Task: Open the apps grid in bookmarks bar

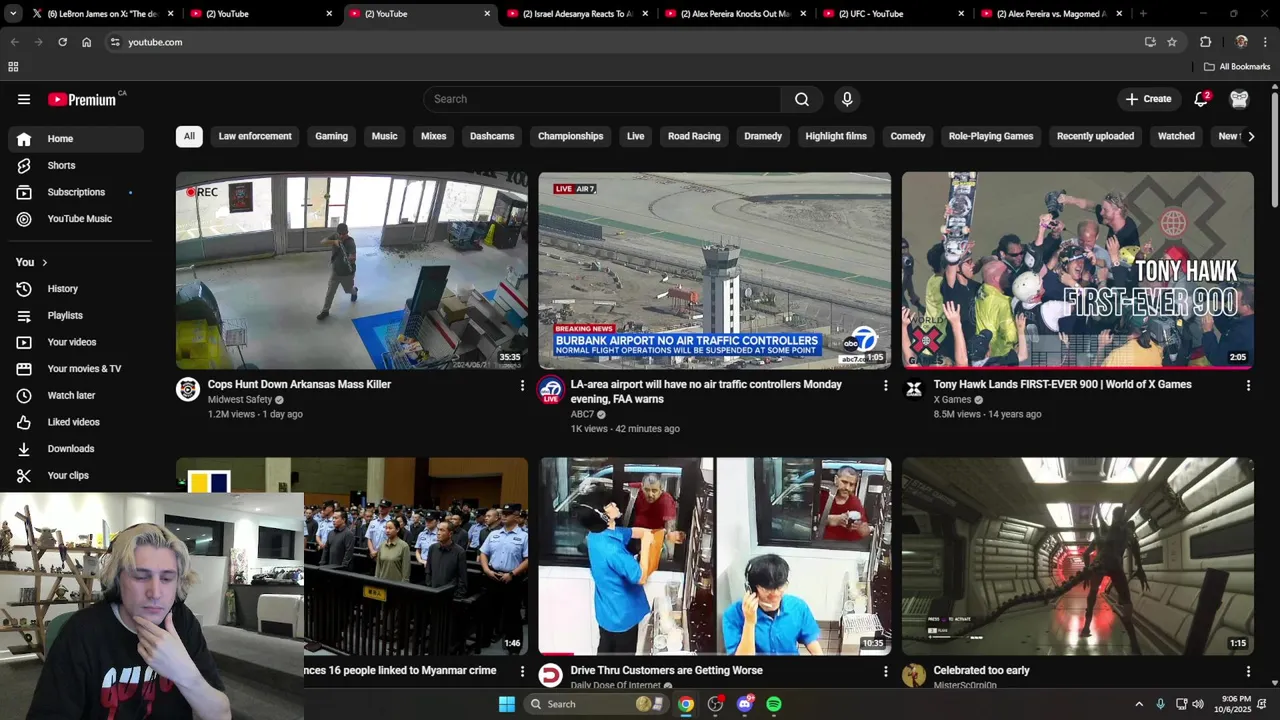Action: pos(13,67)
